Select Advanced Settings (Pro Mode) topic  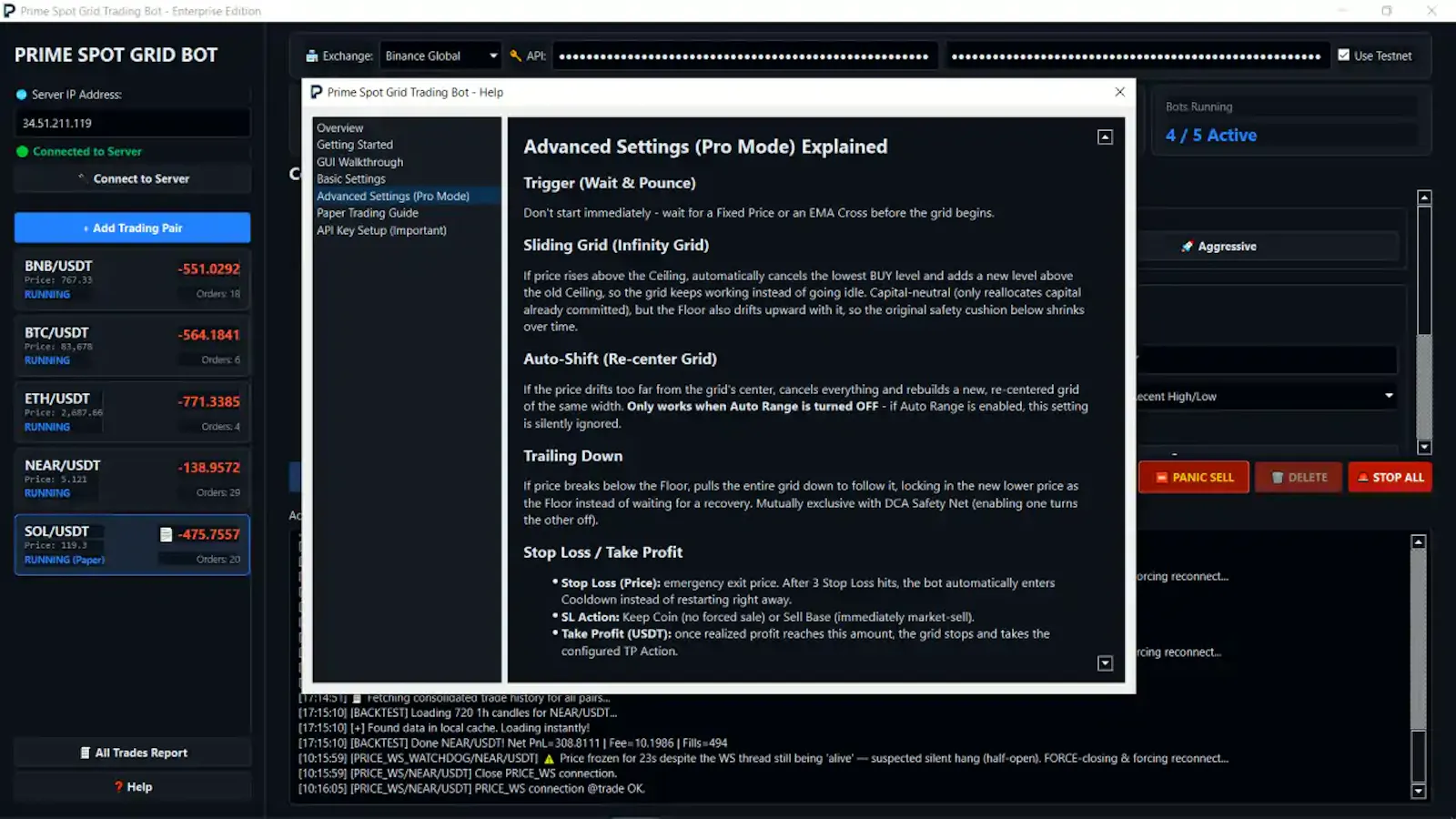click(393, 196)
